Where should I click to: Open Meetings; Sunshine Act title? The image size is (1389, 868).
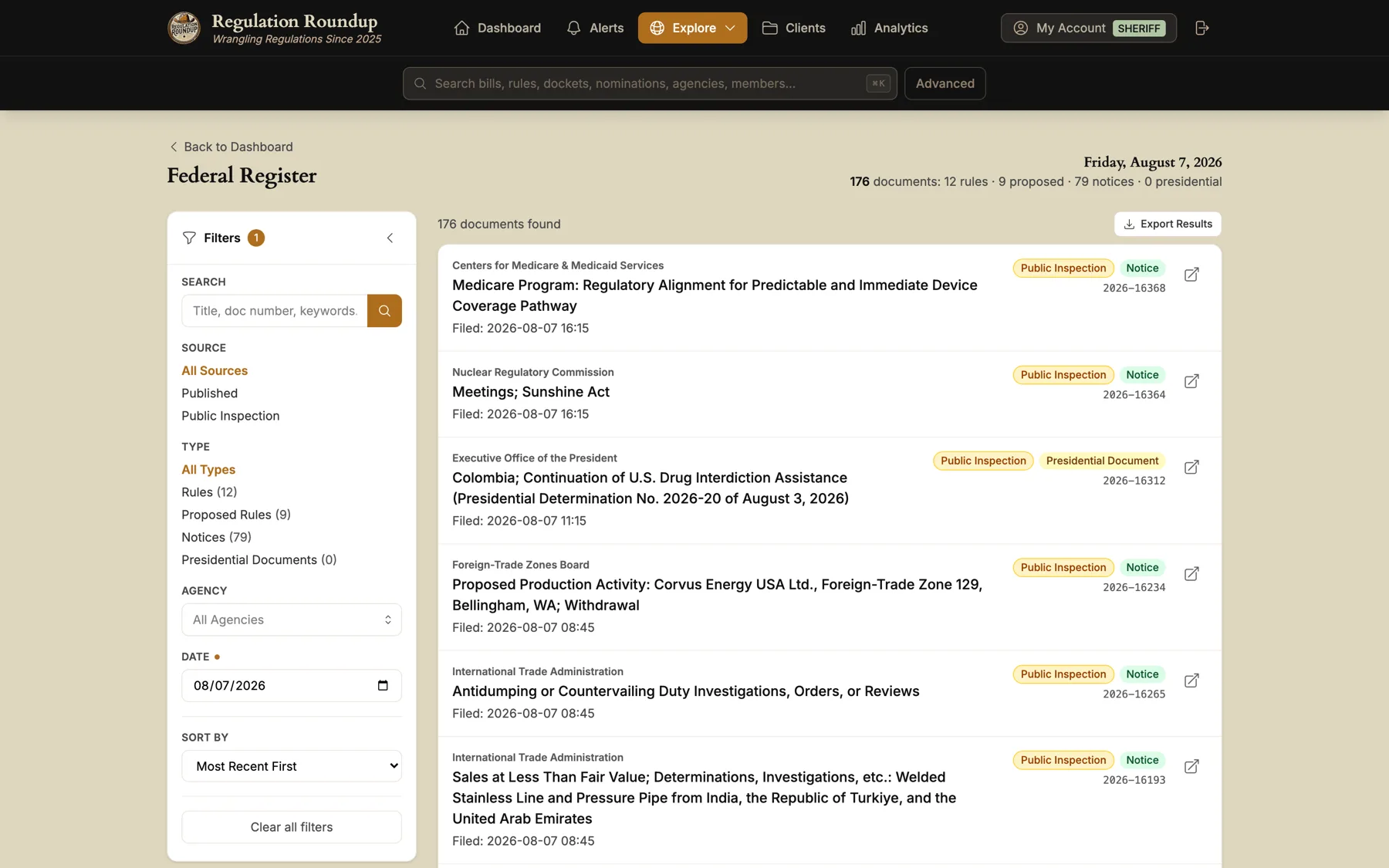click(x=531, y=391)
